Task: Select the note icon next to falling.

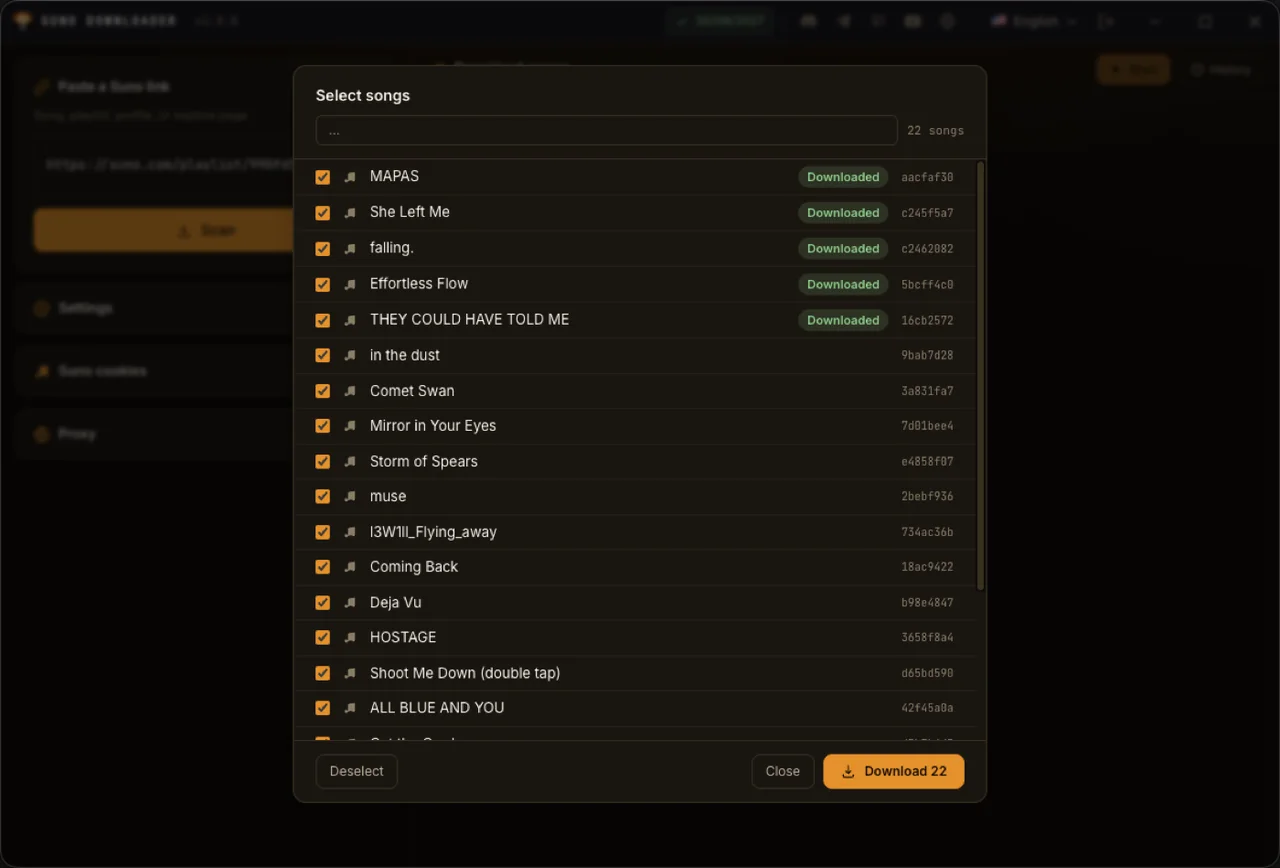Action: point(350,249)
